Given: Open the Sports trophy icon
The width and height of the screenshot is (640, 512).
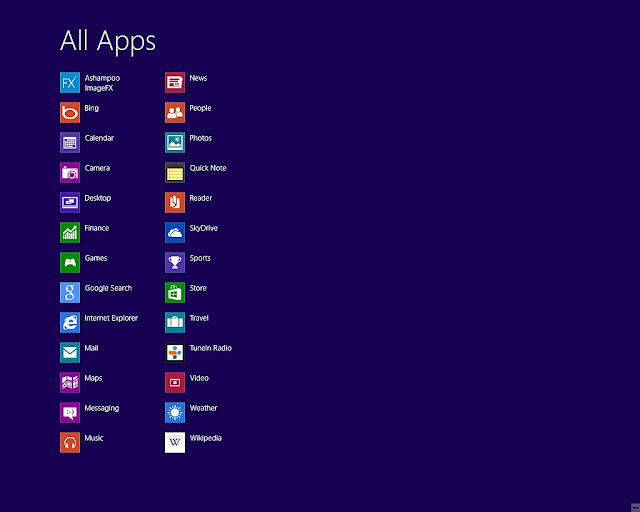Looking at the screenshot, I should [175, 263].
